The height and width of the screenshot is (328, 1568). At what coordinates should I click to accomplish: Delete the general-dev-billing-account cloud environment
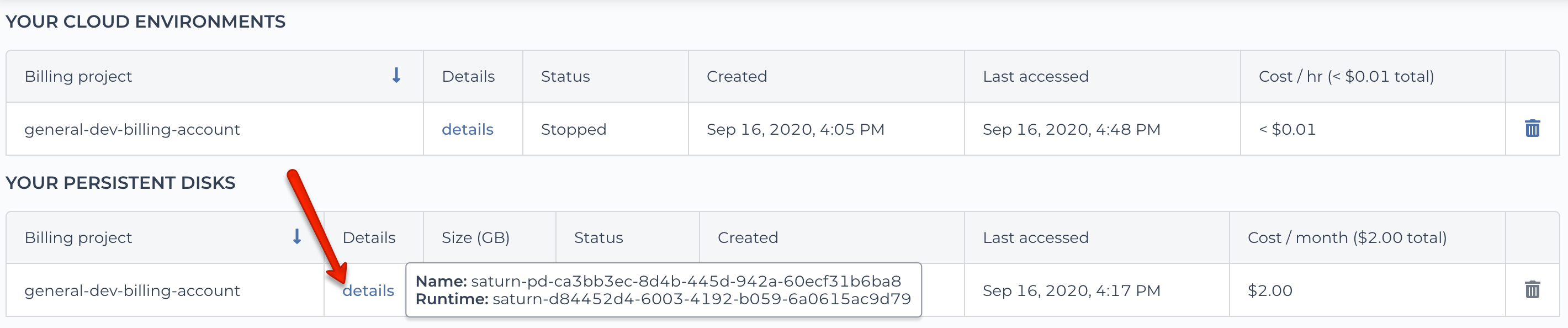(1532, 129)
